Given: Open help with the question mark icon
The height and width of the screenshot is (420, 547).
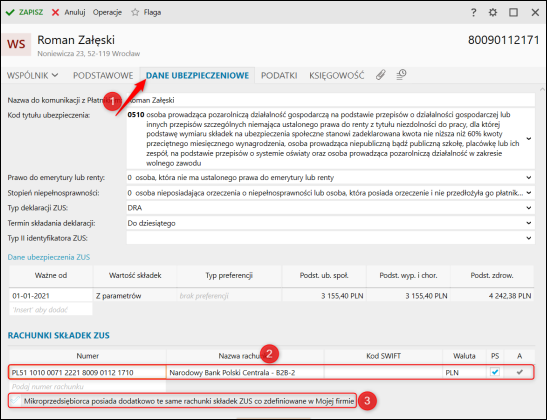Looking at the screenshot, I should [473, 13].
